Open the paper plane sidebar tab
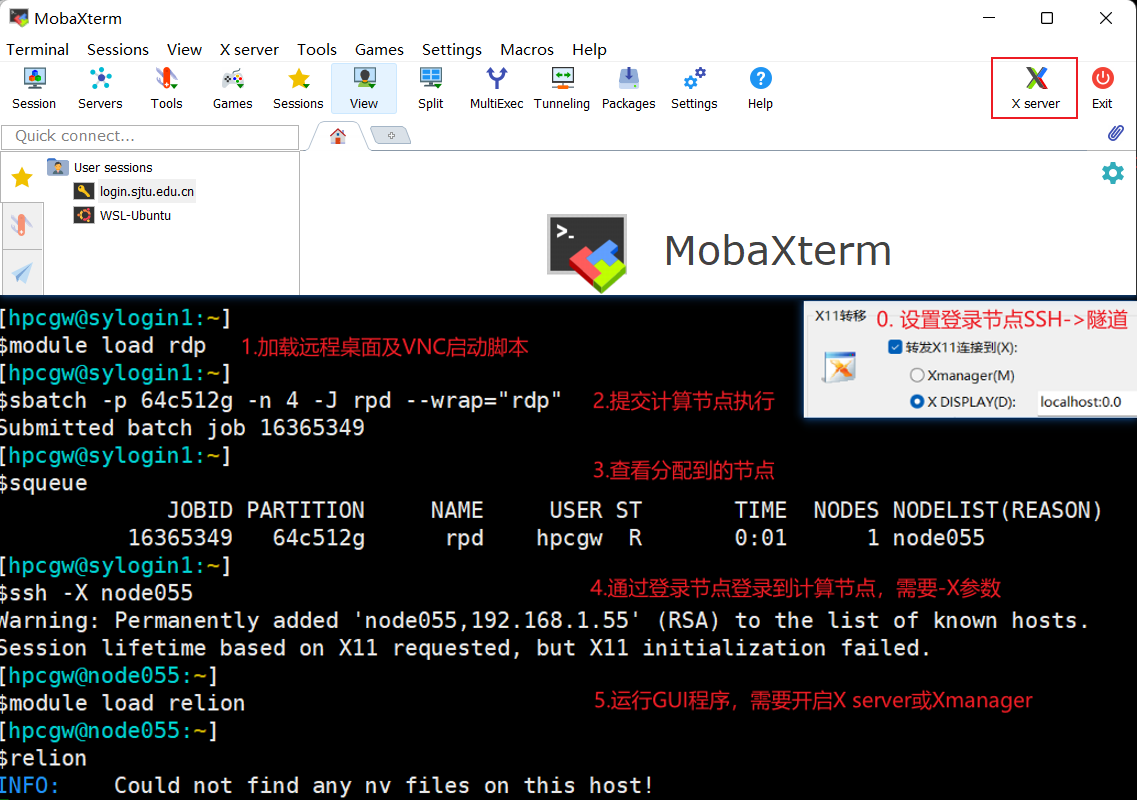The width and height of the screenshot is (1137, 800). 22,272
